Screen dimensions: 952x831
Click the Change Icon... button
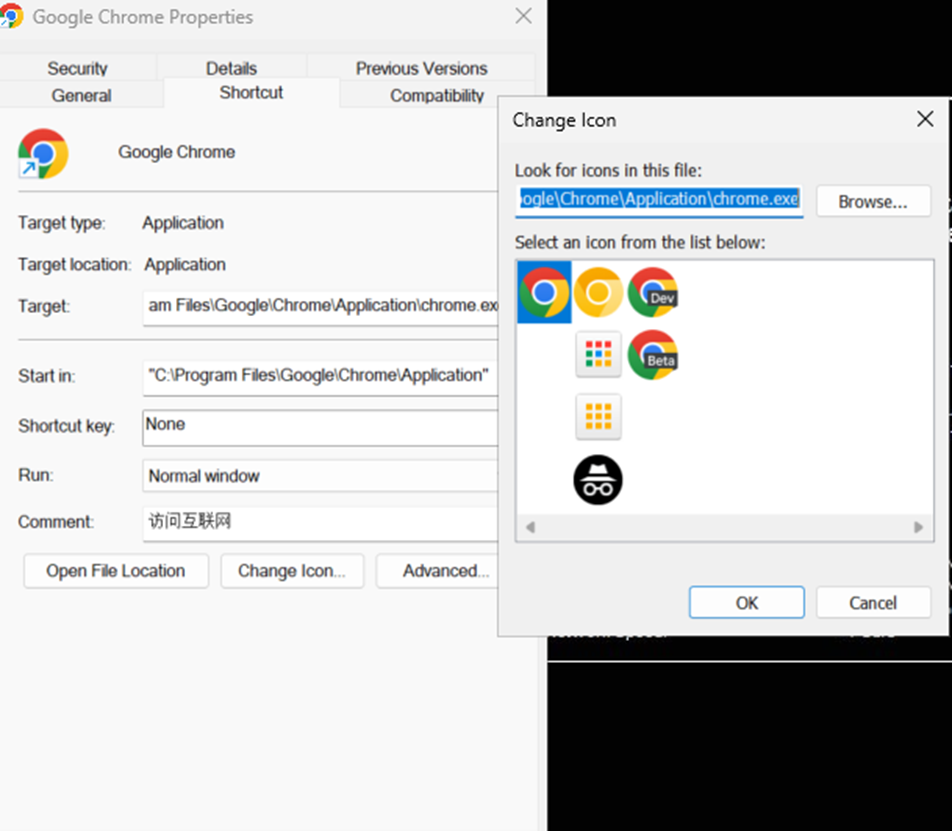pos(292,571)
